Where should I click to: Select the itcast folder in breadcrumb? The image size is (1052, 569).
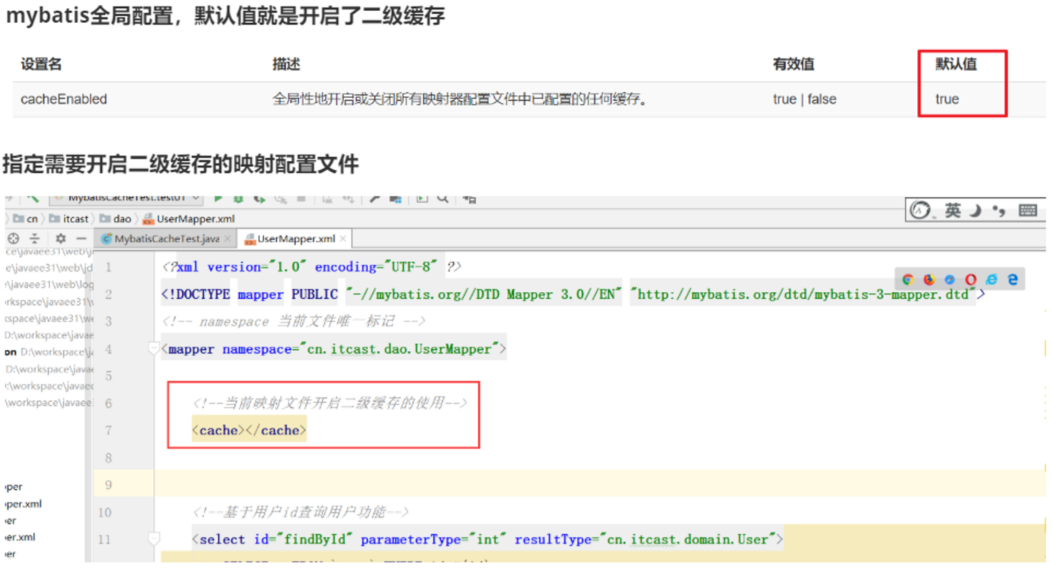coord(68,219)
